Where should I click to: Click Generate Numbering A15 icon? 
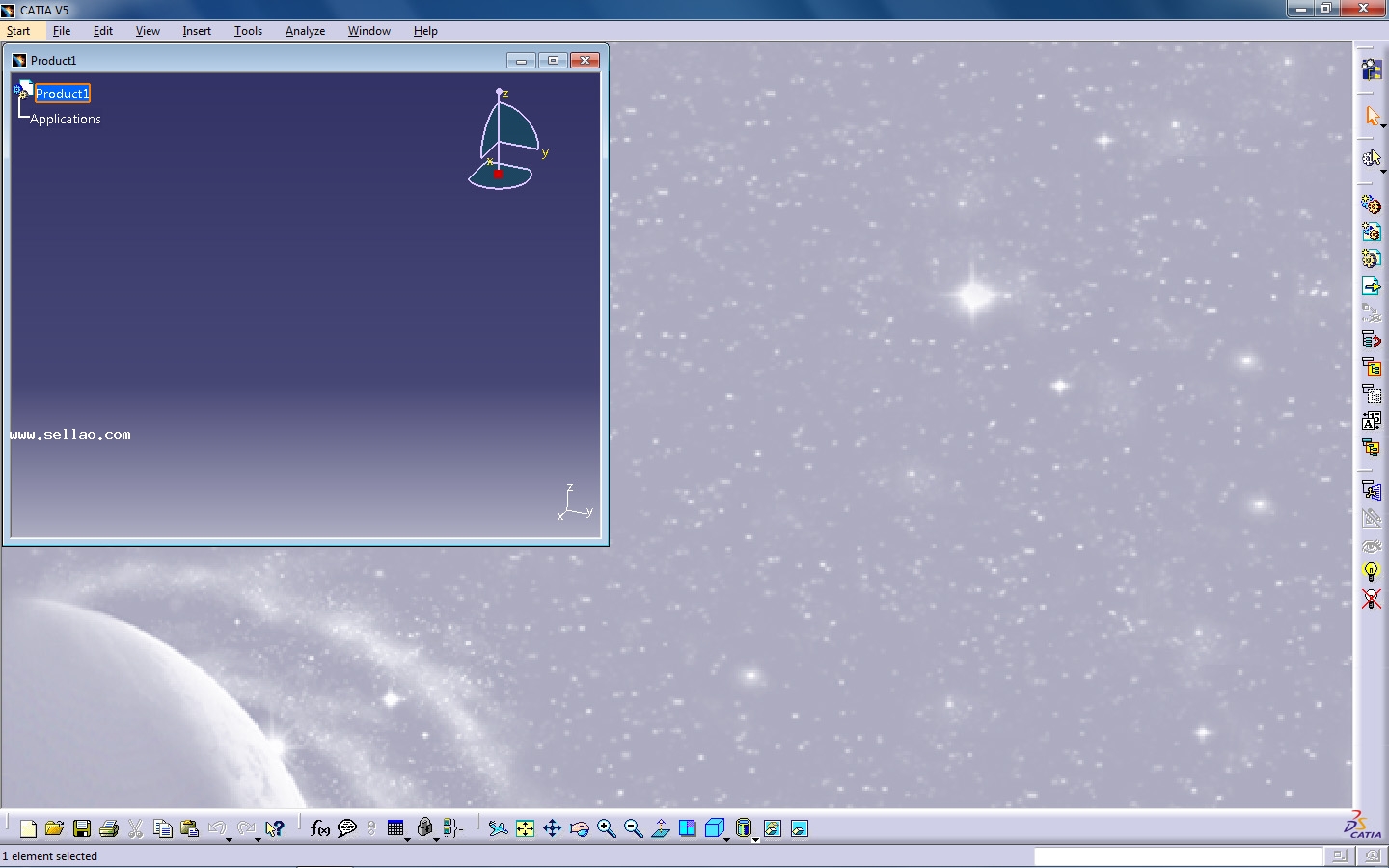click(x=1372, y=420)
